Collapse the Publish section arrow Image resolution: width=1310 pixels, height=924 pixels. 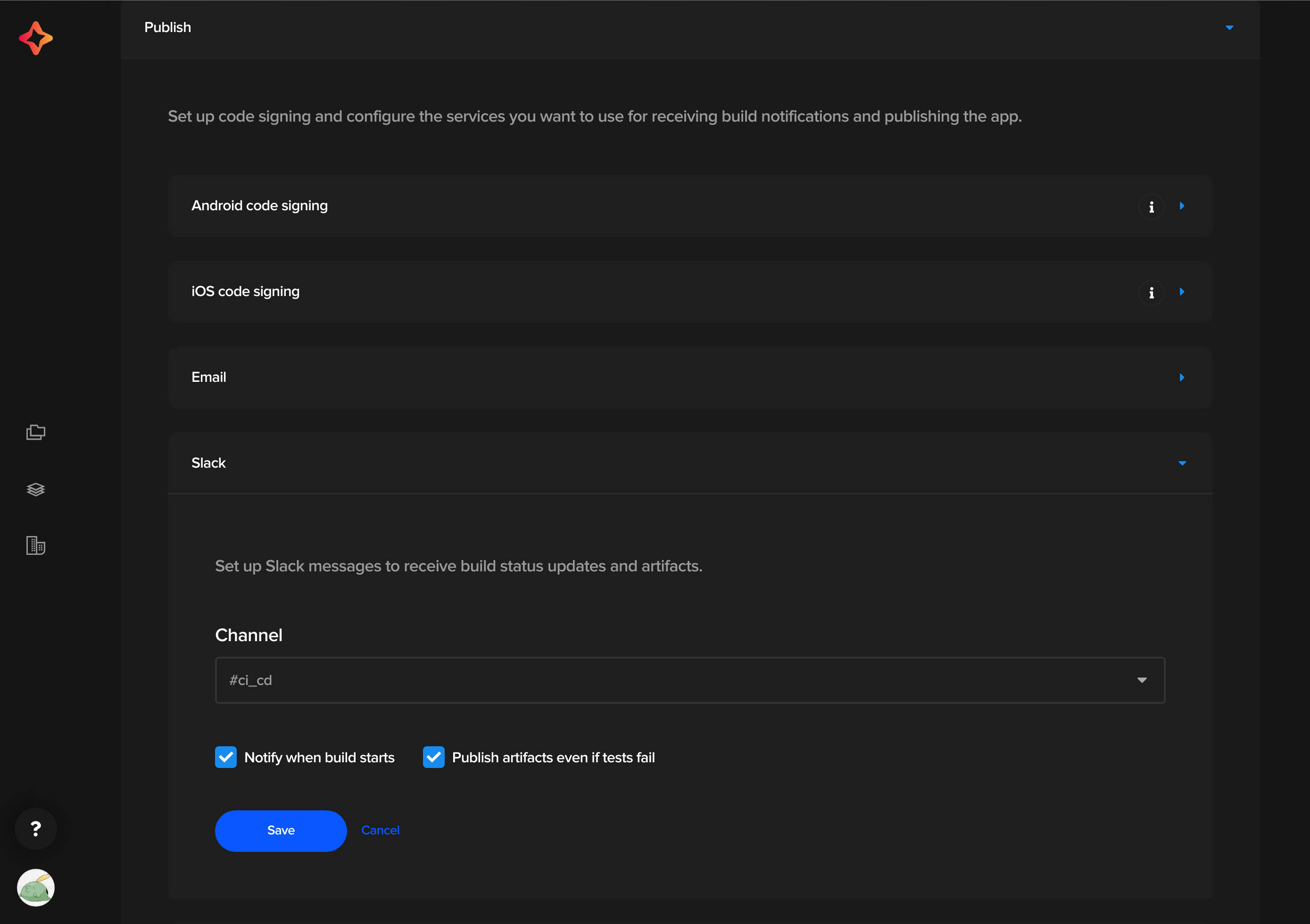tap(1229, 27)
